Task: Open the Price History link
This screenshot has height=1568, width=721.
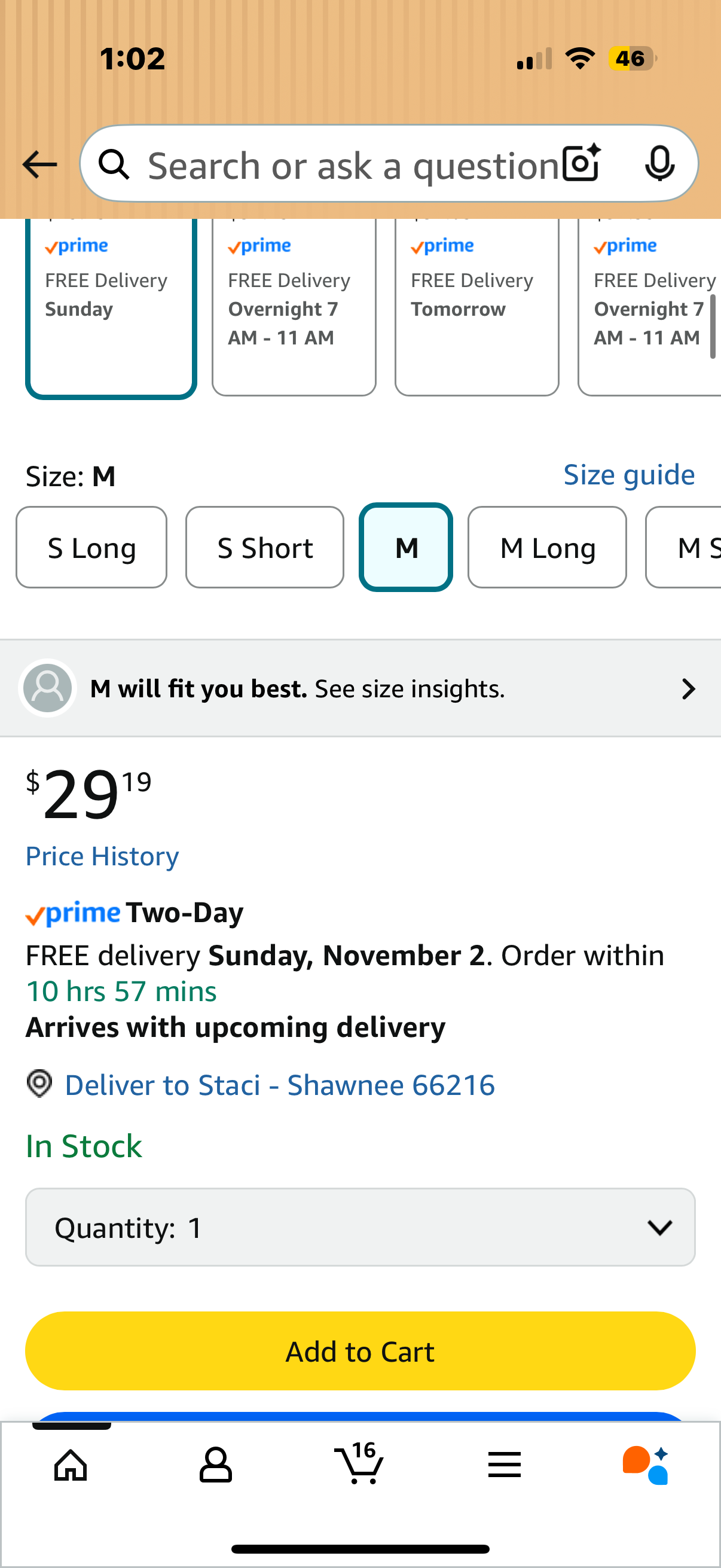Action: point(102,856)
